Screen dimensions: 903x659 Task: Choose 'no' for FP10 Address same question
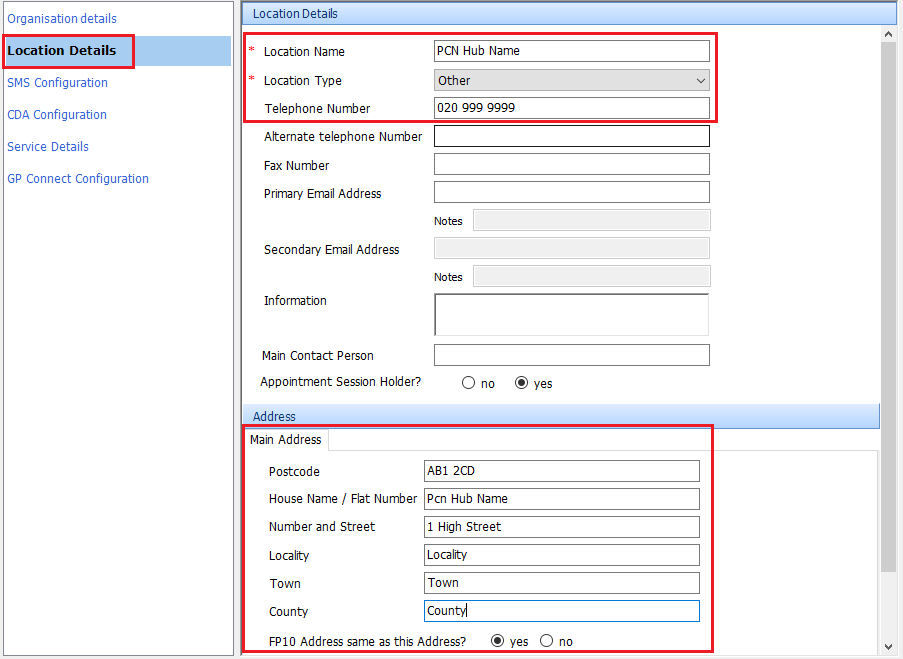(546, 641)
